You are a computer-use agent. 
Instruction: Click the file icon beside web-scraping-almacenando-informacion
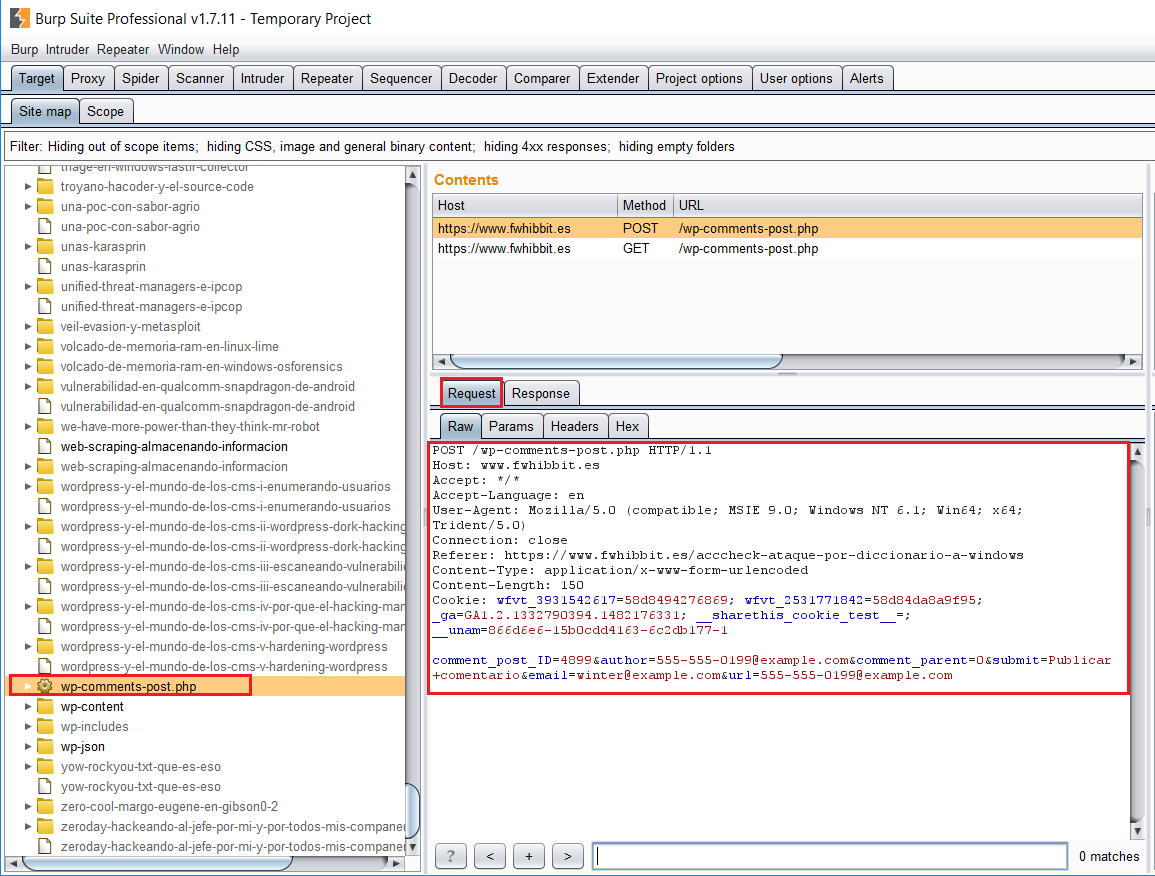[x=44, y=446]
